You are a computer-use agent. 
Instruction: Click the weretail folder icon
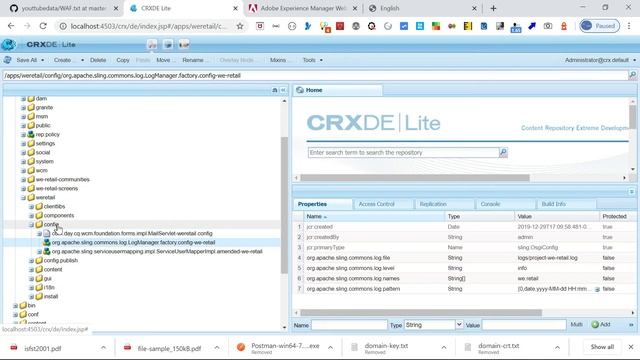[31, 198]
